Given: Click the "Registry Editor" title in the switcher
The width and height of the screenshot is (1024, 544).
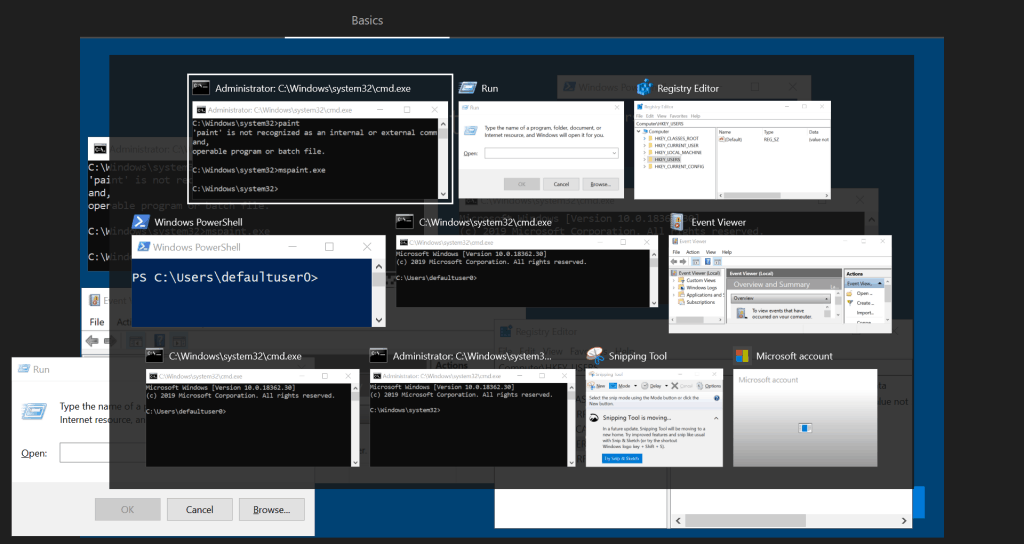Looking at the screenshot, I should click(x=688, y=88).
